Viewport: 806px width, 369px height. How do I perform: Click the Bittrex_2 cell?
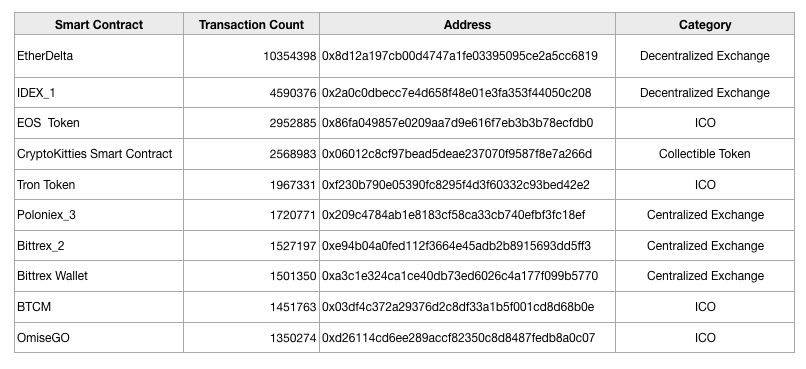click(x=99, y=246)
